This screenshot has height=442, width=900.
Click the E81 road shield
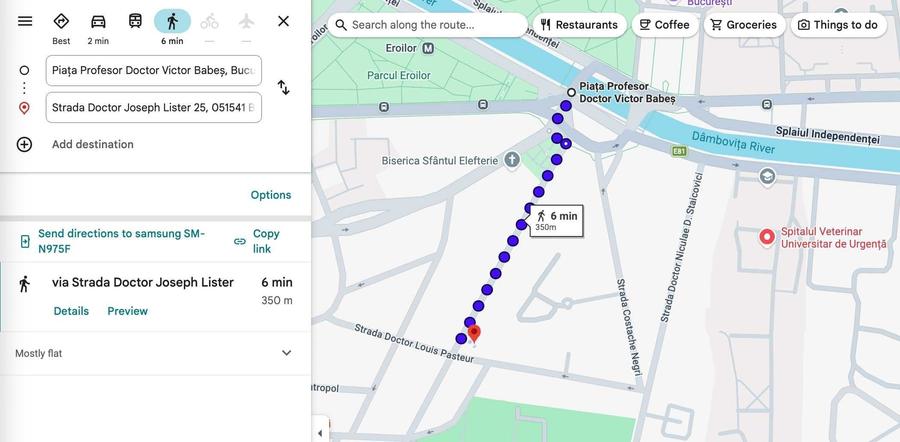680,152
